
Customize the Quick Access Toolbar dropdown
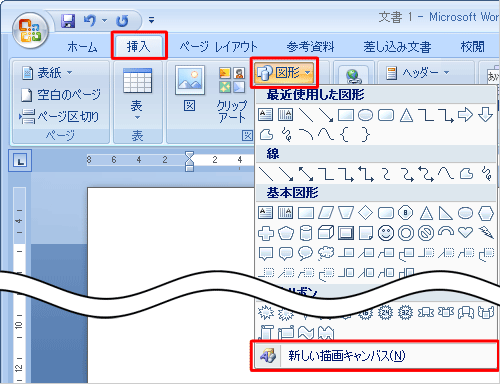(x=151, y=21)
